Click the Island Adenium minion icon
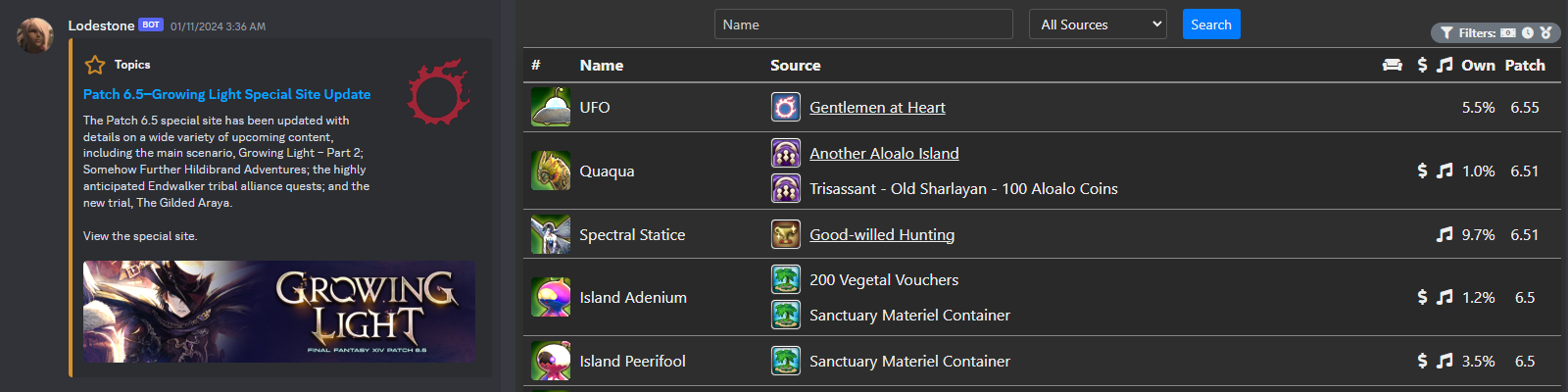Image resolution: width=1568 pixels, height=392 pixels. pyautogui.click(x=551, y=297)
